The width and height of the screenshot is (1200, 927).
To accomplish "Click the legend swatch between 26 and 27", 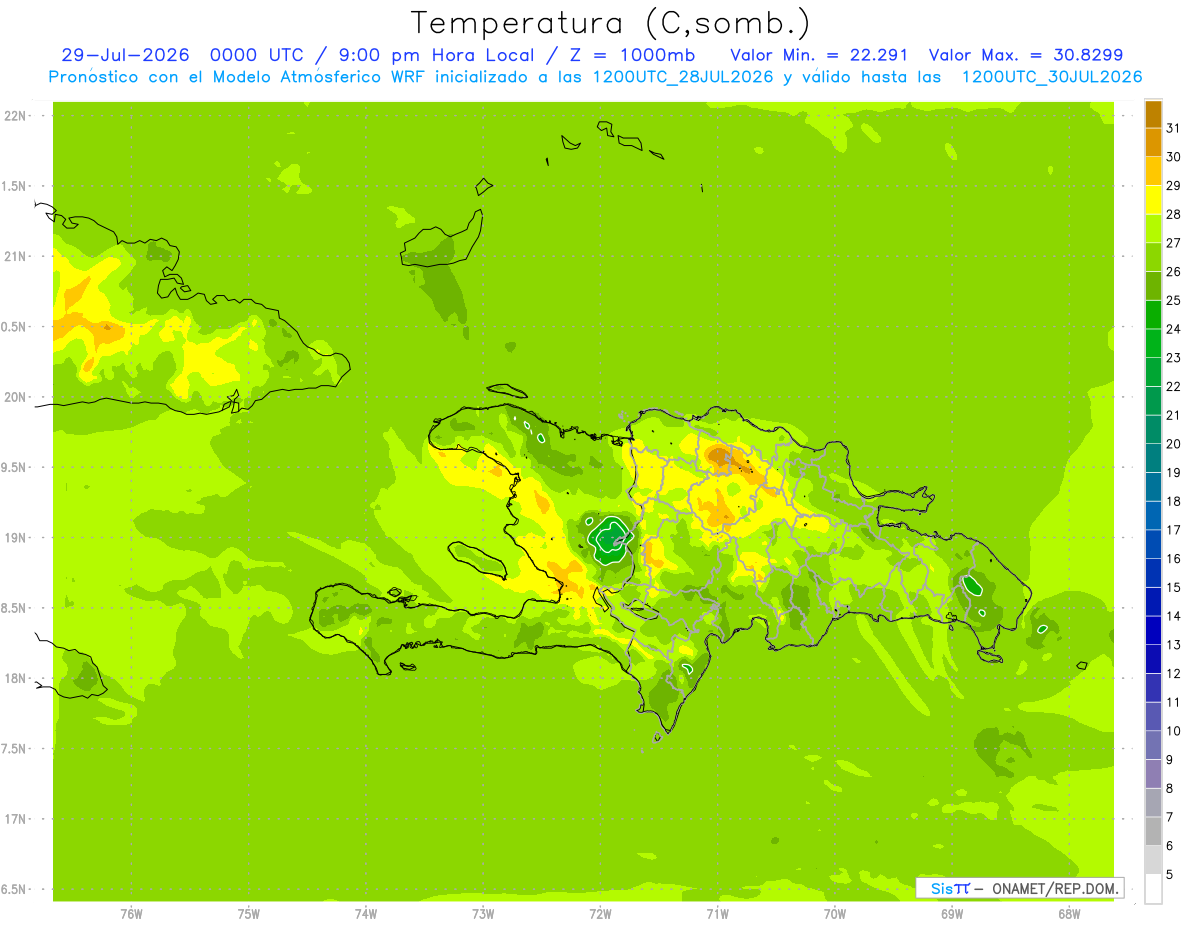I will tap(1153, 258).
